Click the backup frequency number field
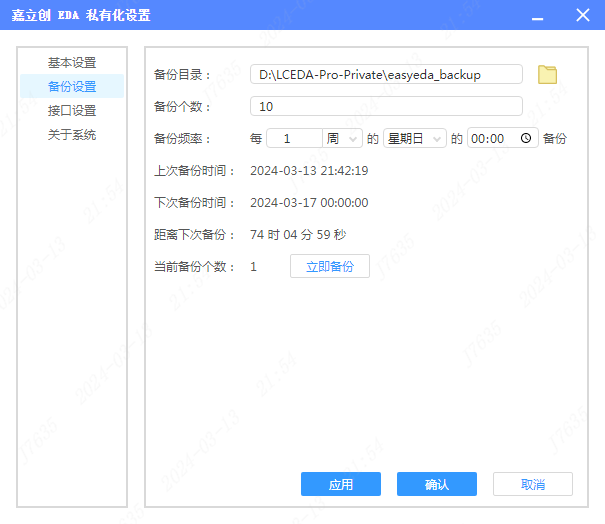This screenshot has width=605, height=524. point(294,139)
